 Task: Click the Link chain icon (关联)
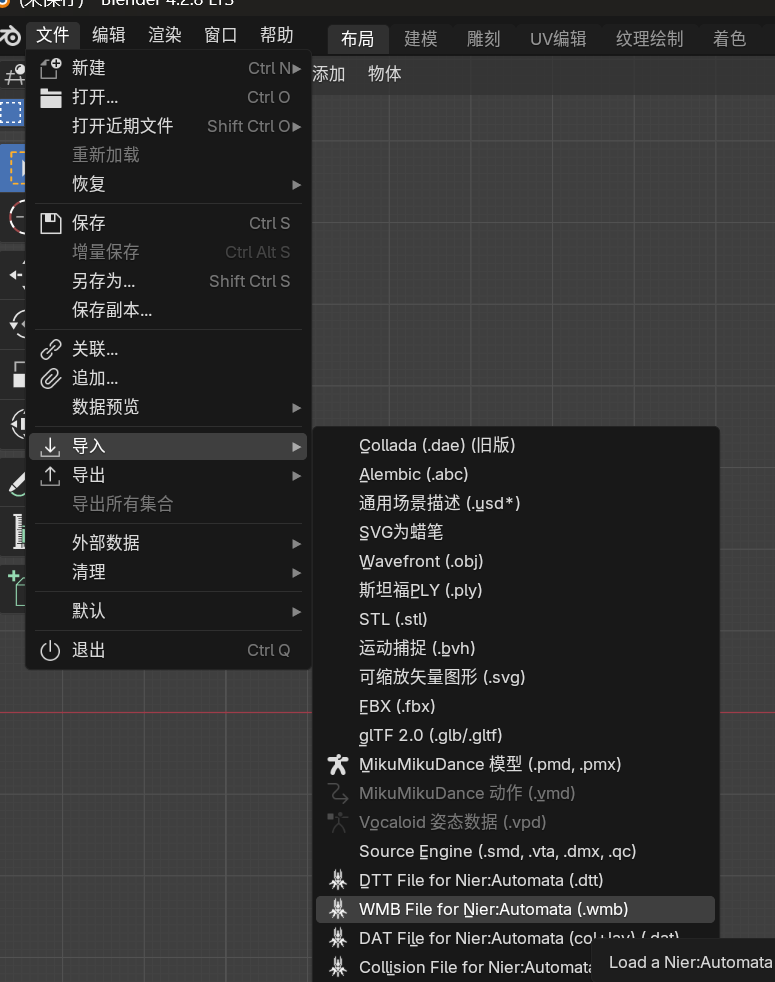click(x=50, y=350)
